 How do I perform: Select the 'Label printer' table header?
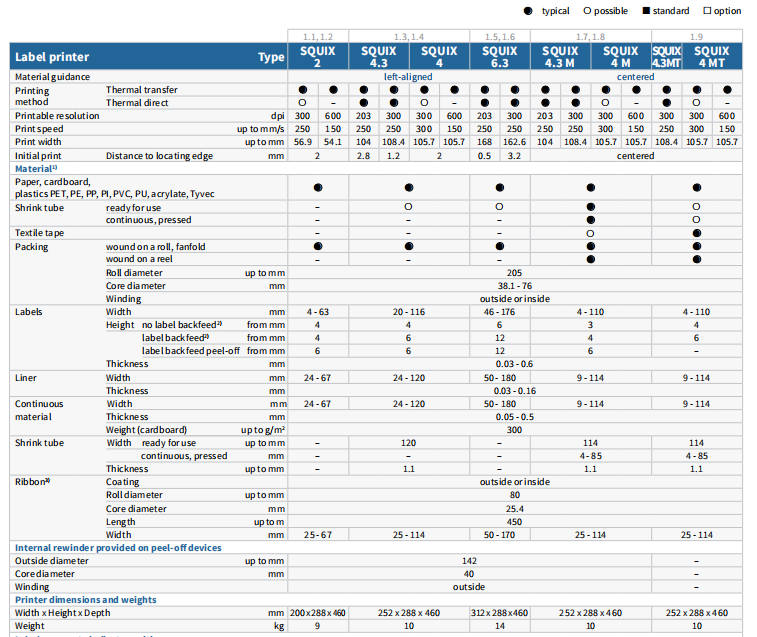coord(52,57)
